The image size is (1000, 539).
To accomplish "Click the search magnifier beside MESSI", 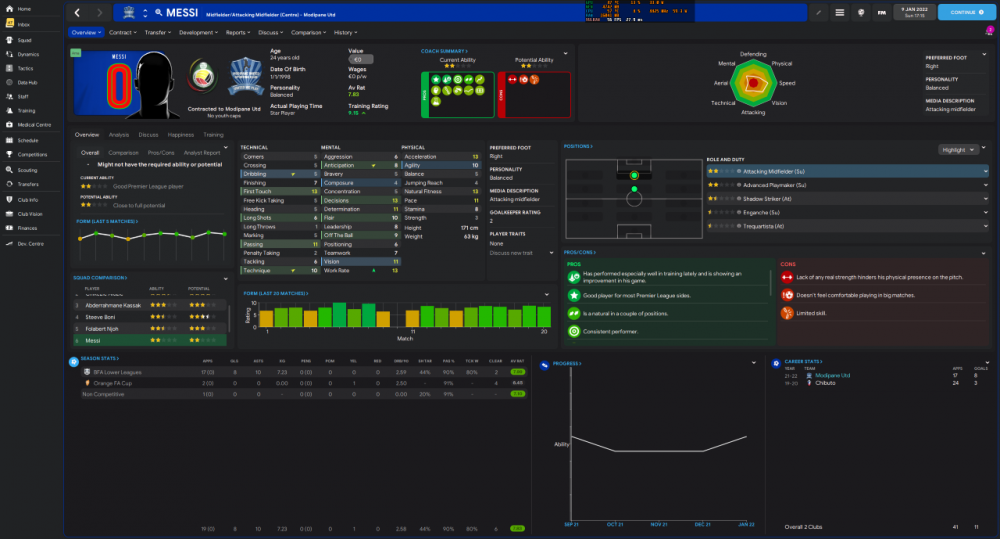I will coord(159,12).
